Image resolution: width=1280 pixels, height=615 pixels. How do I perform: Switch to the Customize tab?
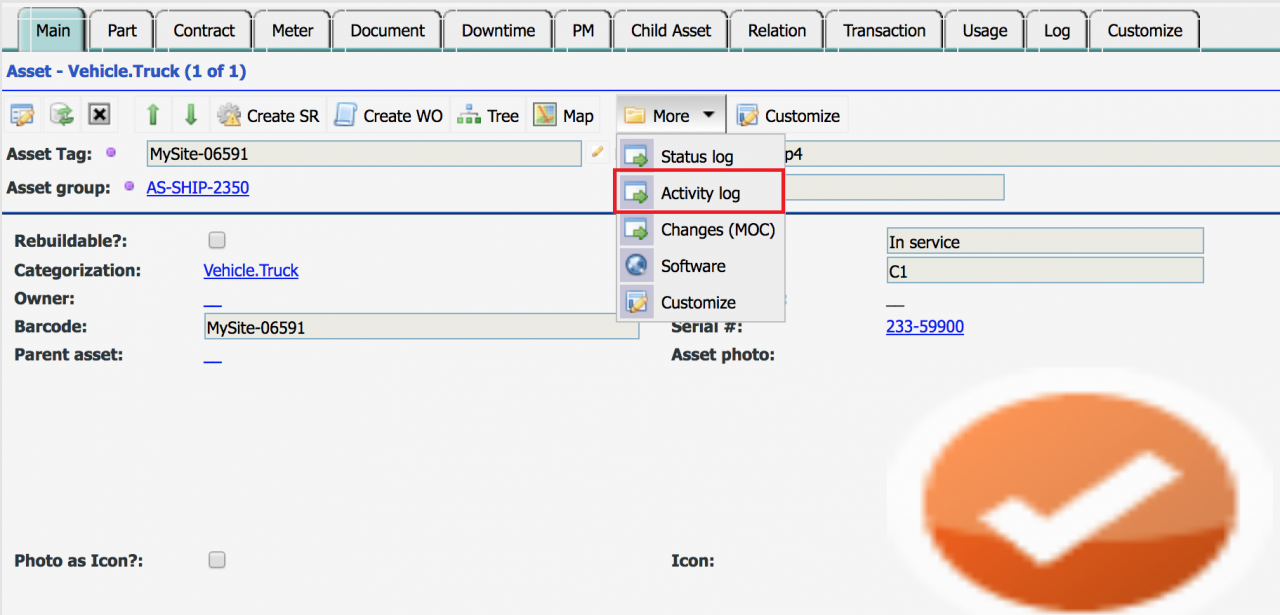(1145, 30)
